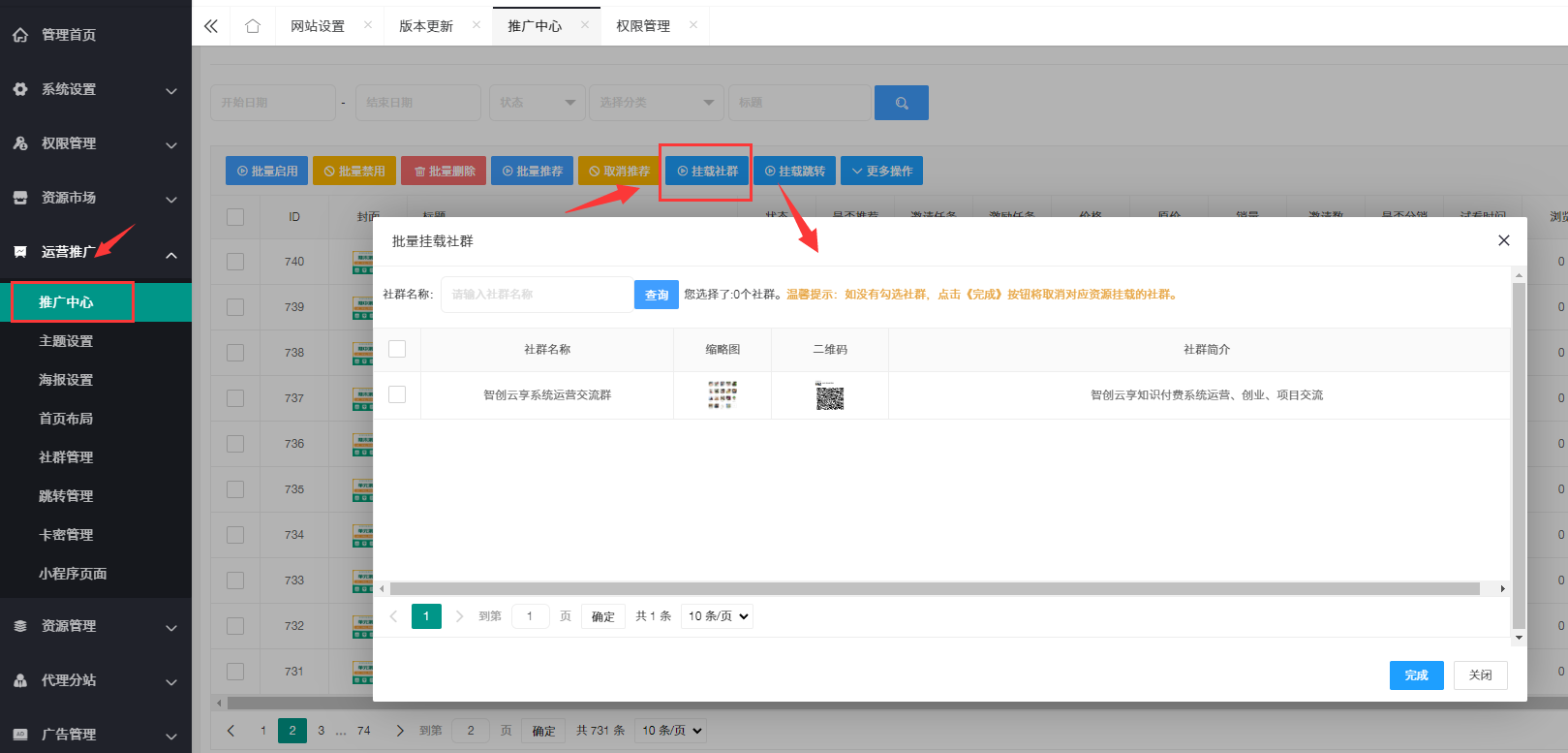The image size is (1568, 753).
Task: Check the 智创云享系统运营交流群 row checkbox
Action: pyautogui.click(x=397, y=394)
